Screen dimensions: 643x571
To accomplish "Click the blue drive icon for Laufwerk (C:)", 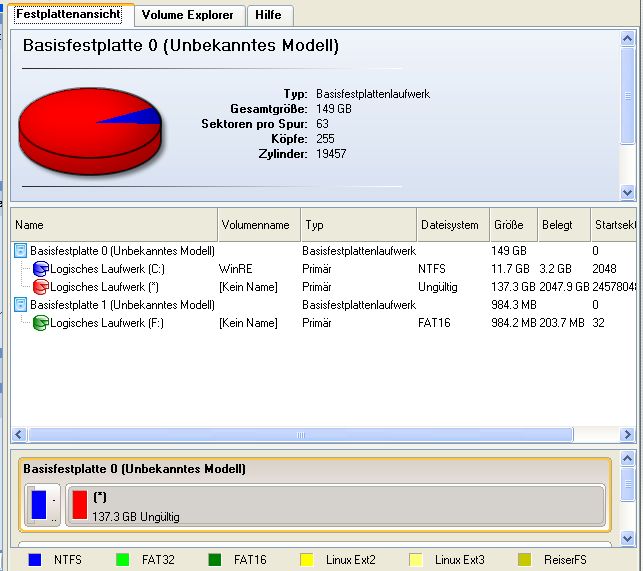I will pos(41,269).
